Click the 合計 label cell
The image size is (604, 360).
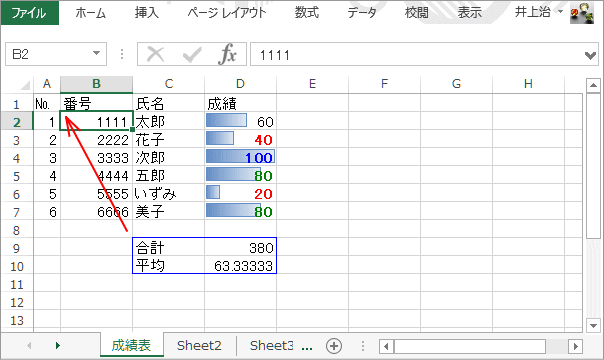click(169, 248)
